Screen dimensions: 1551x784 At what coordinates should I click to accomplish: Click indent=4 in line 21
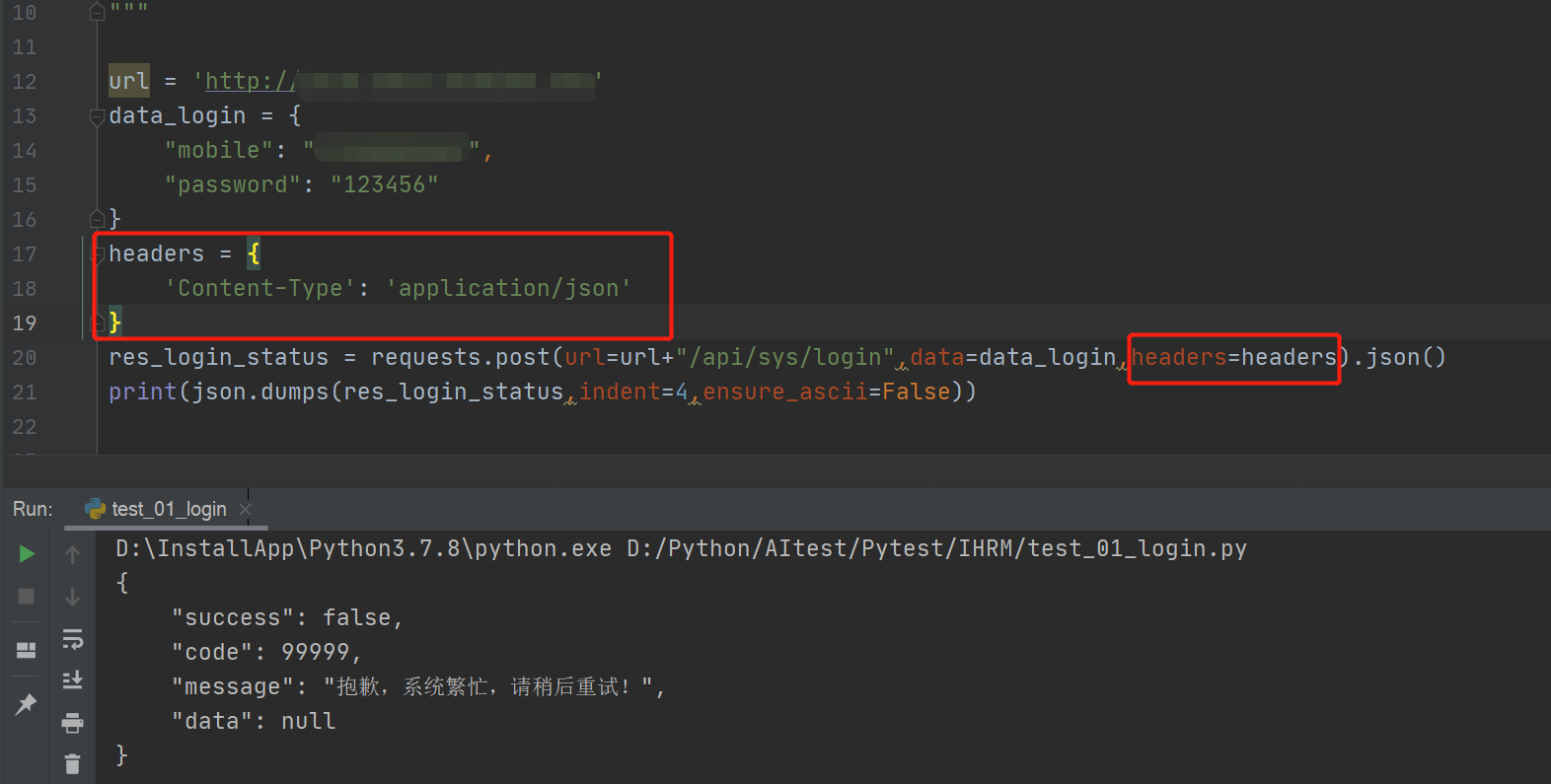tap(632, 392)
